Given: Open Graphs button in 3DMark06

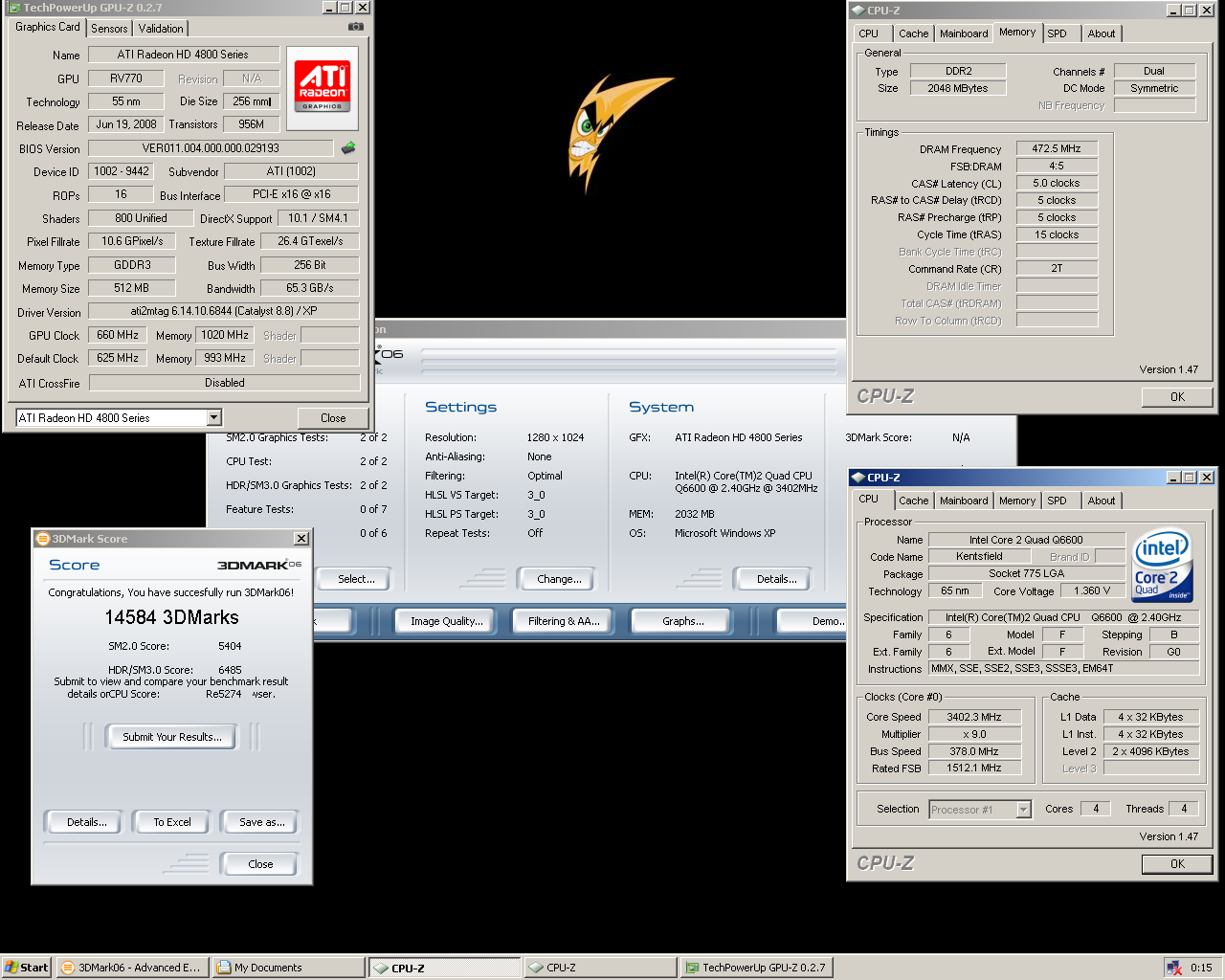Looking at the screenshot, I should coord(682,621).
